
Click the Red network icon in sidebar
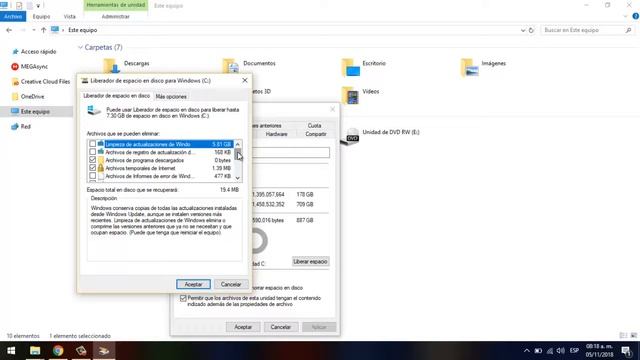pyautogui.click(x=15, y=127)
